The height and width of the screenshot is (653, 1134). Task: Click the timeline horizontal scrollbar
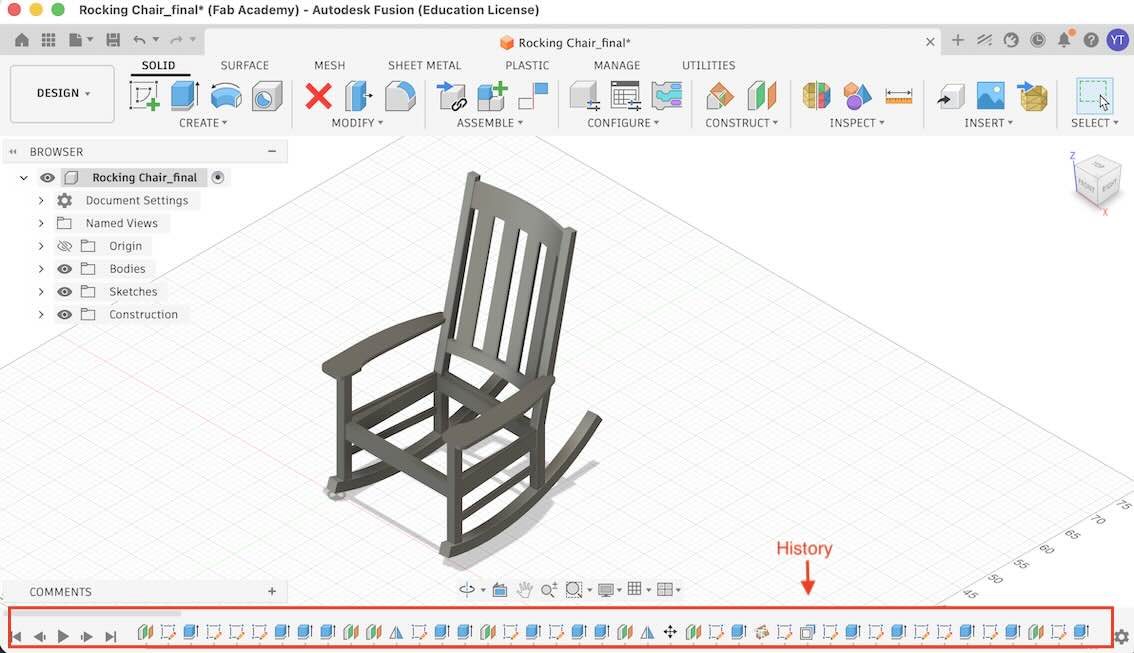94,613
